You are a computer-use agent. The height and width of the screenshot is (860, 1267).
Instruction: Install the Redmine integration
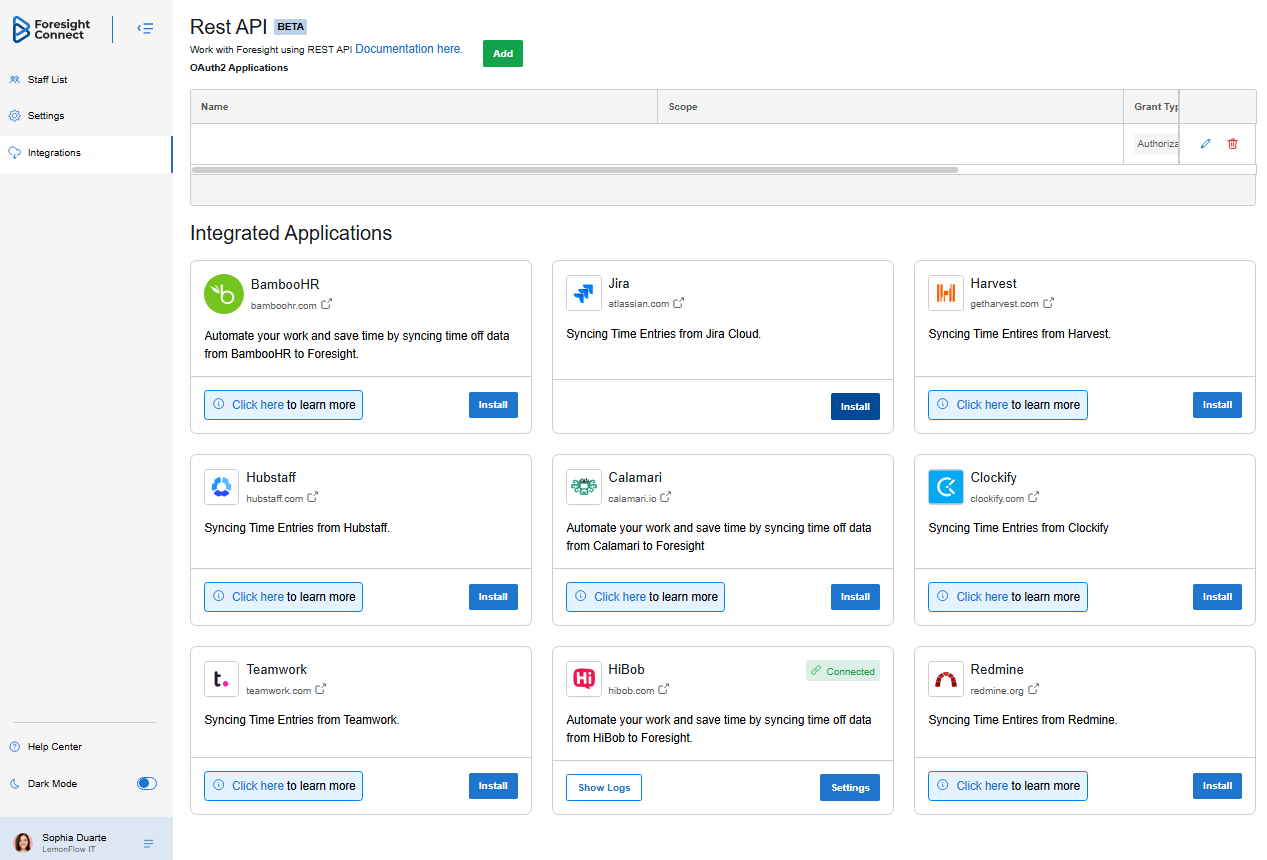[1217, 786]
